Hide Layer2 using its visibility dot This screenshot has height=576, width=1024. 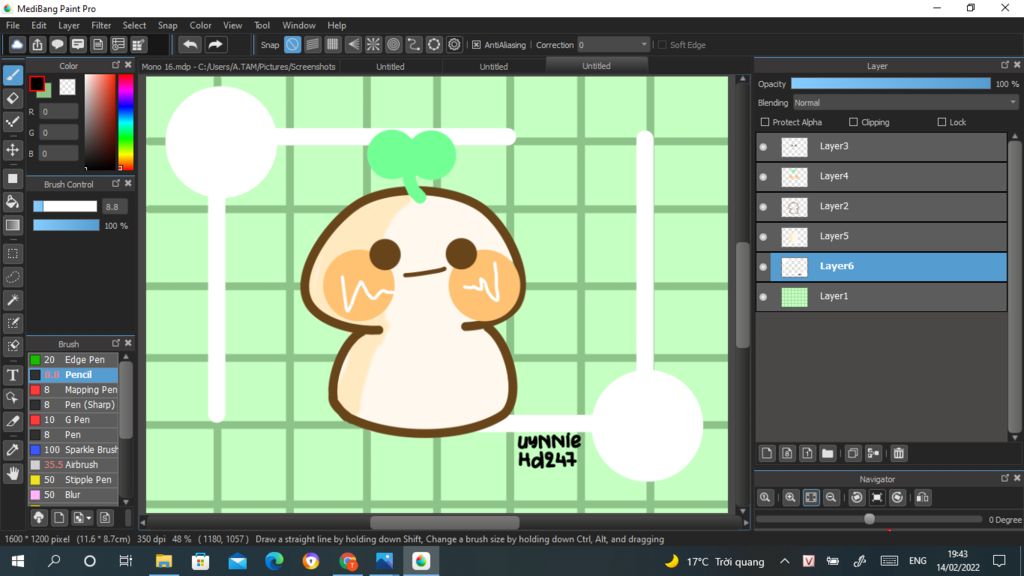click(x=763, y=207)
